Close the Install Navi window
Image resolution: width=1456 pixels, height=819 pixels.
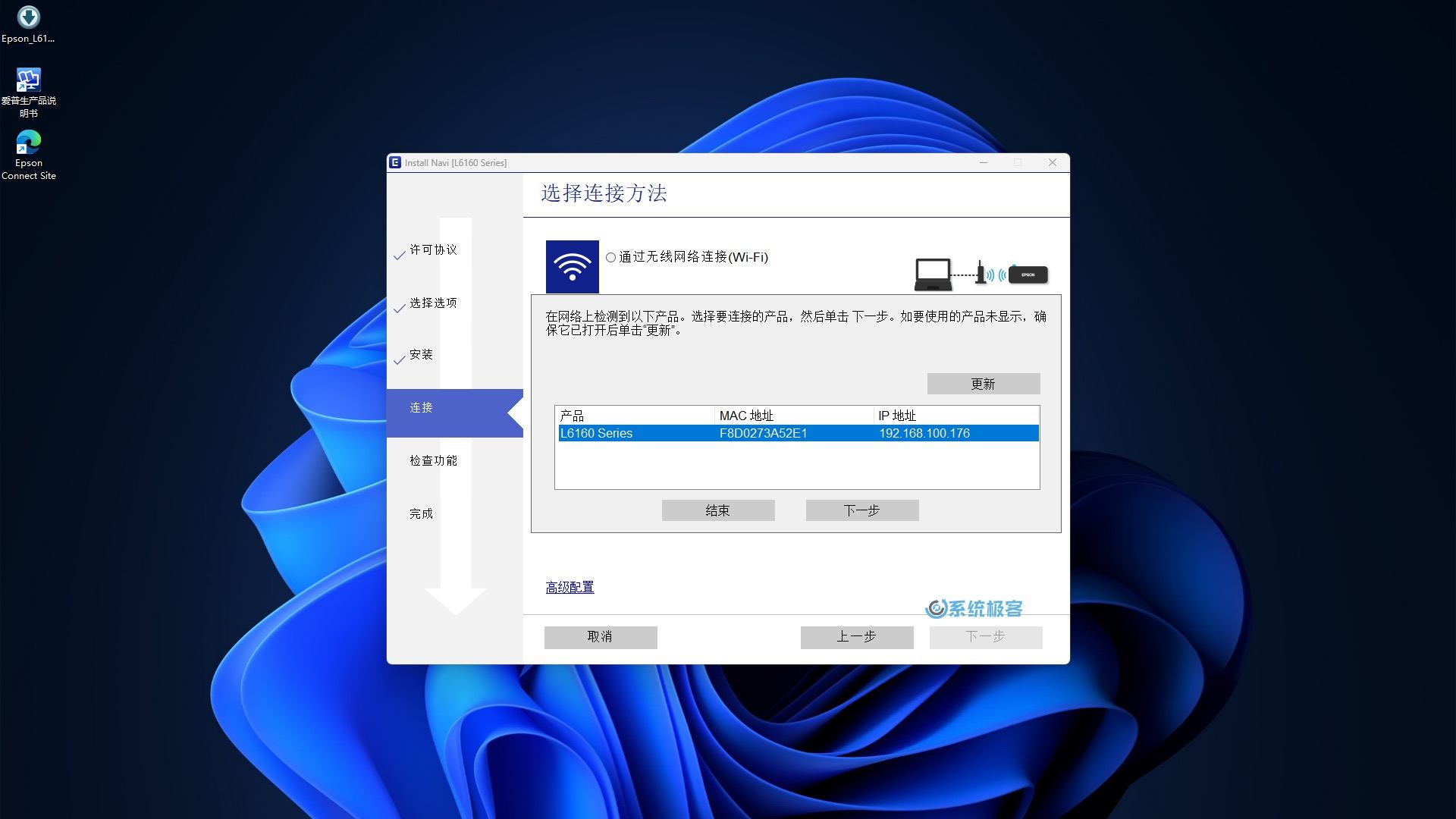(1052, 162)
